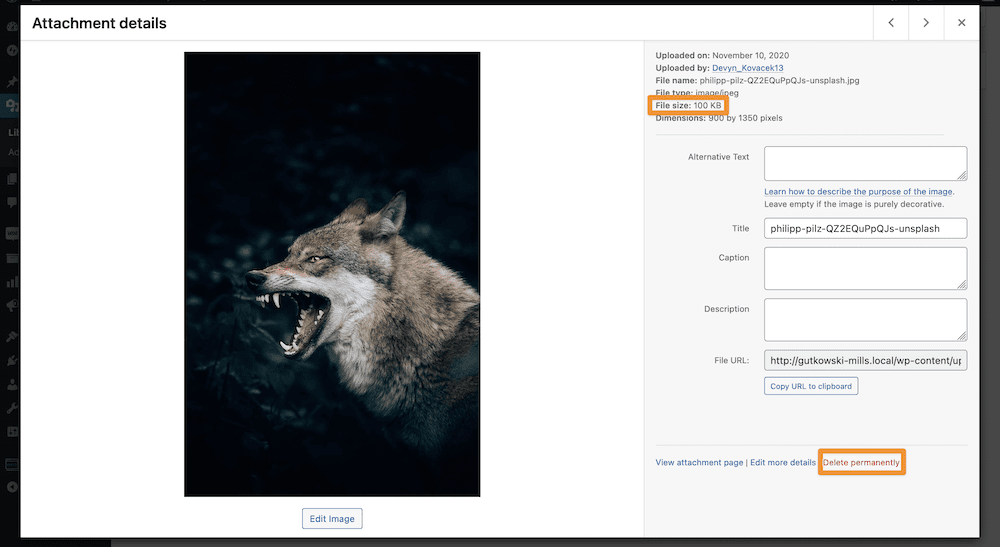The height and width of the screenshot is (547, 1000).
Task: Go to previous attachment with left chevron
Action: coord(891,23)
